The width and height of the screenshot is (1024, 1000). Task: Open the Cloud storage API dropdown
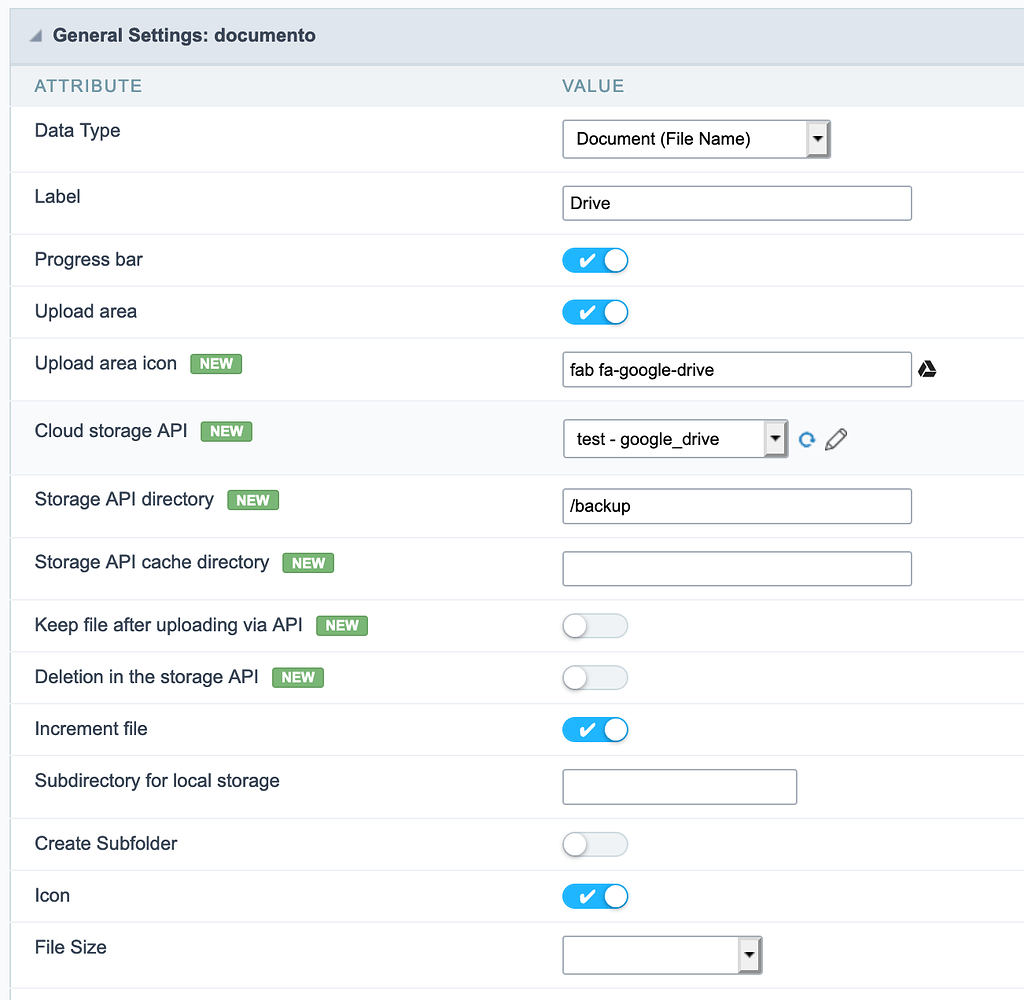(x=675, y=439)
